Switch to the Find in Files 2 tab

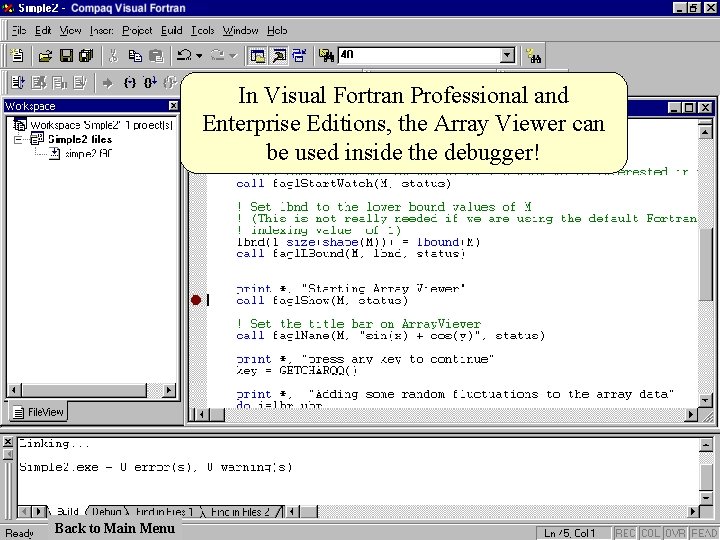coord(240,512)
